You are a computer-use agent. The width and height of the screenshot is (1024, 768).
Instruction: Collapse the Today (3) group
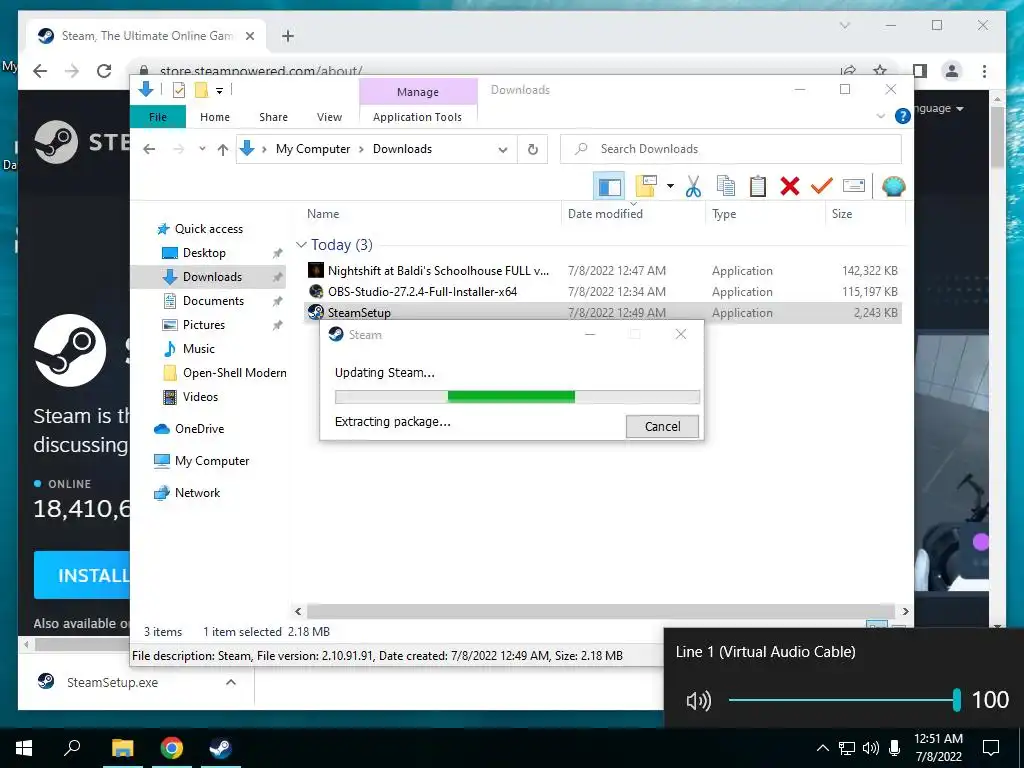coord(301,245)
